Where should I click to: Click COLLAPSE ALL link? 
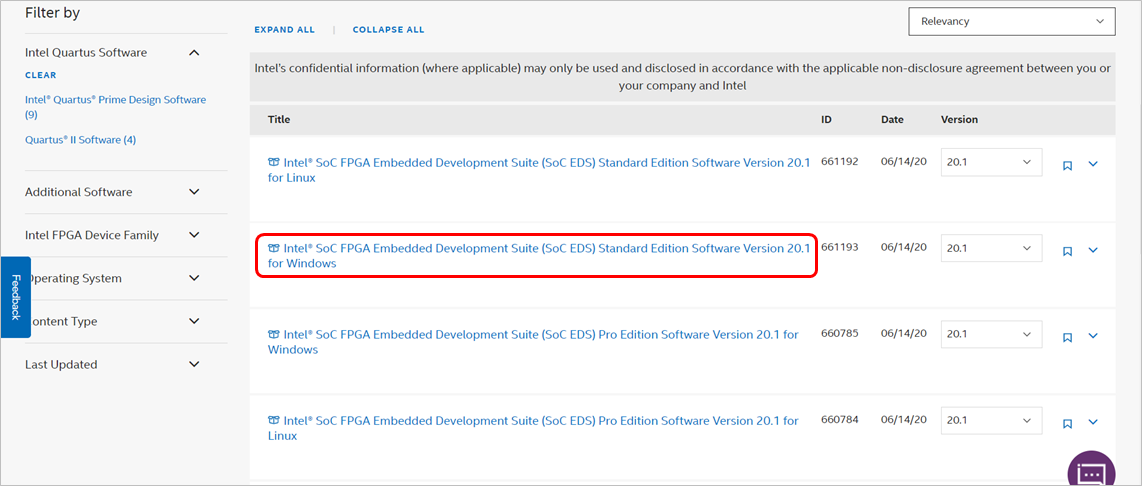(388, 30)
